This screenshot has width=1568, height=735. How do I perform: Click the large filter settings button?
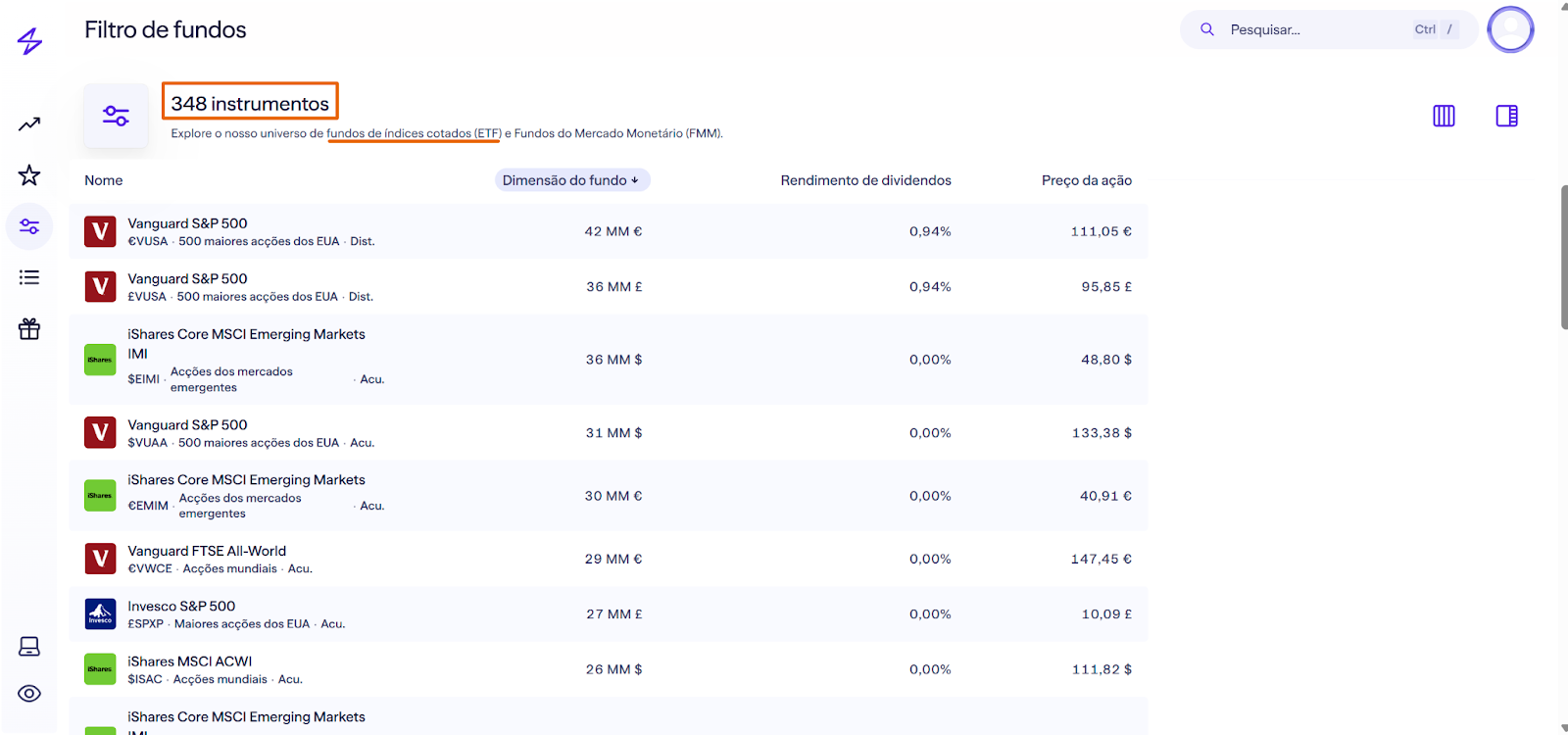(116, 116)
